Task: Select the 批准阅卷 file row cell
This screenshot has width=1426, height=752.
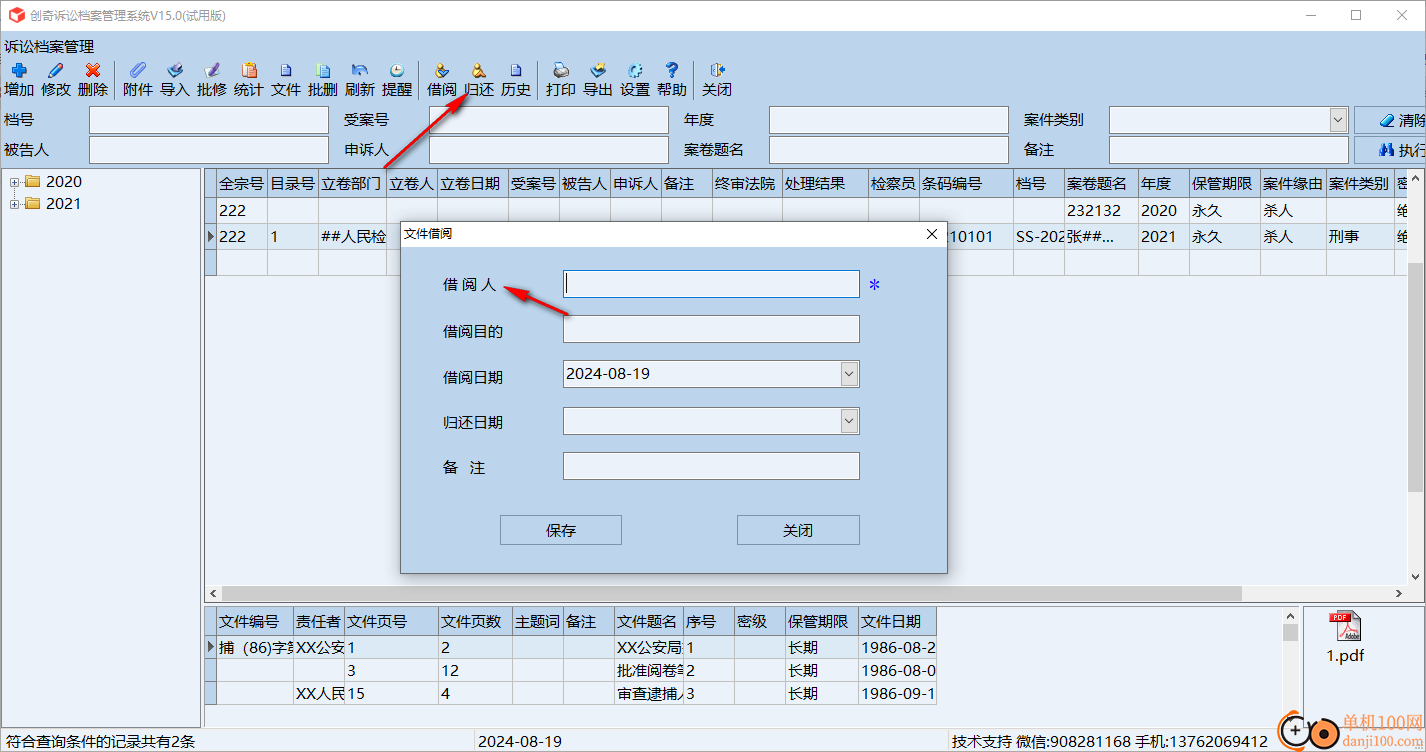Action: pos(648,670)
